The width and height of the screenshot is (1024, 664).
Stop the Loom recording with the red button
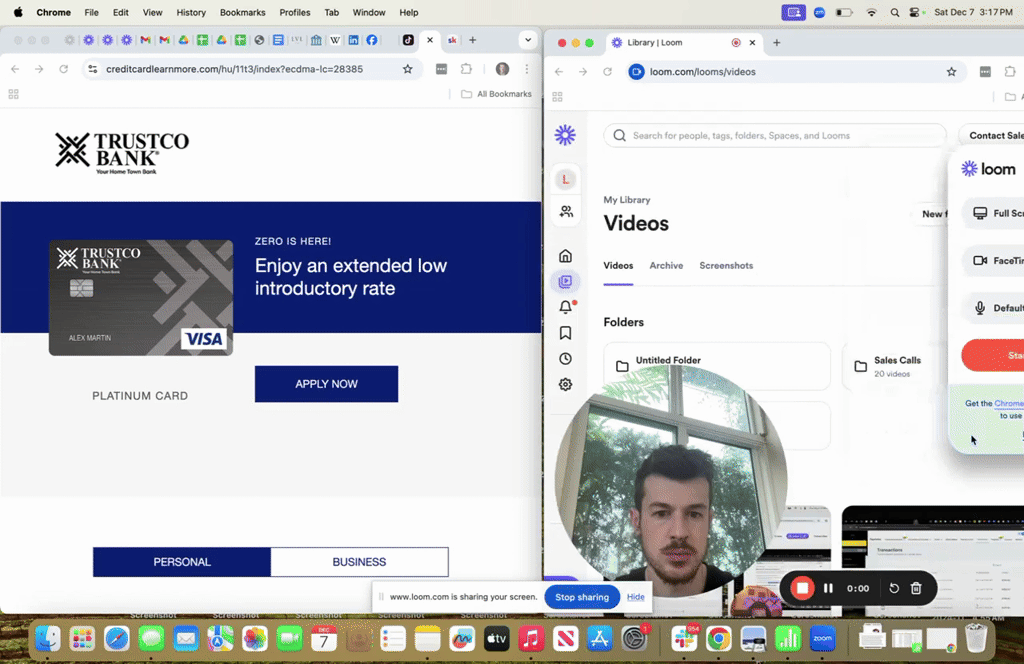pyautogui.click(x=802, y=588)
